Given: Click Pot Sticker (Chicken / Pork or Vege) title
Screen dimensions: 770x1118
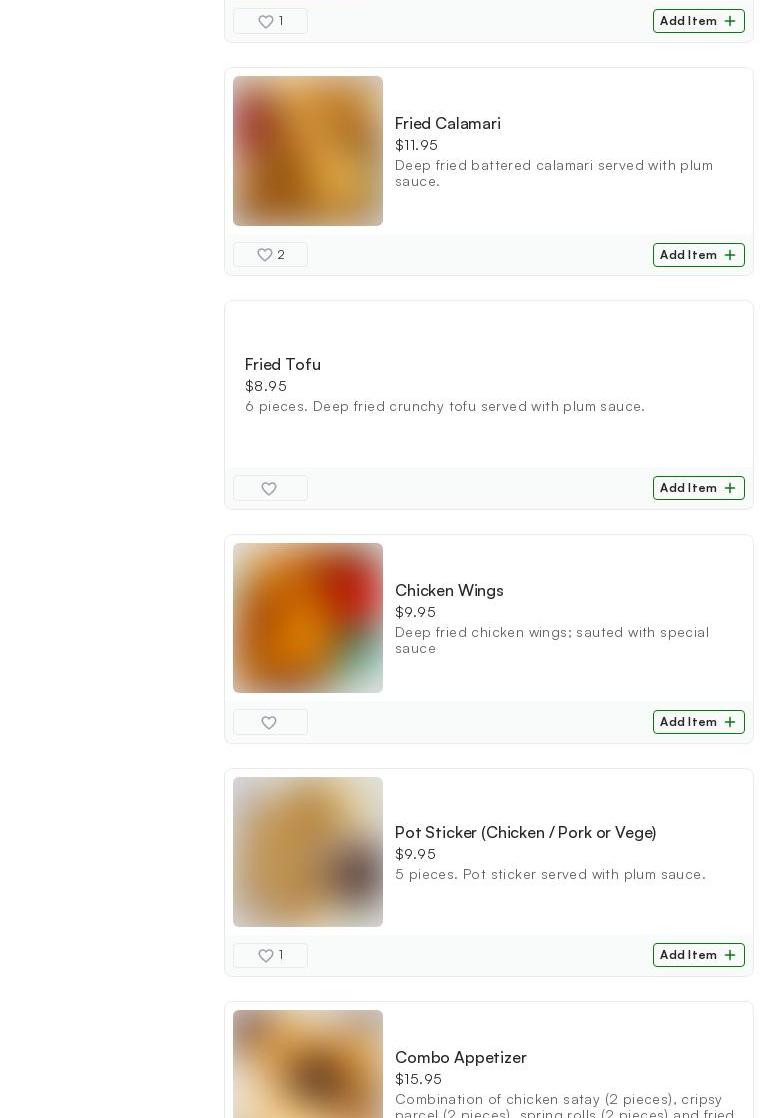Looking at the screenshot, I should point(525,832).
